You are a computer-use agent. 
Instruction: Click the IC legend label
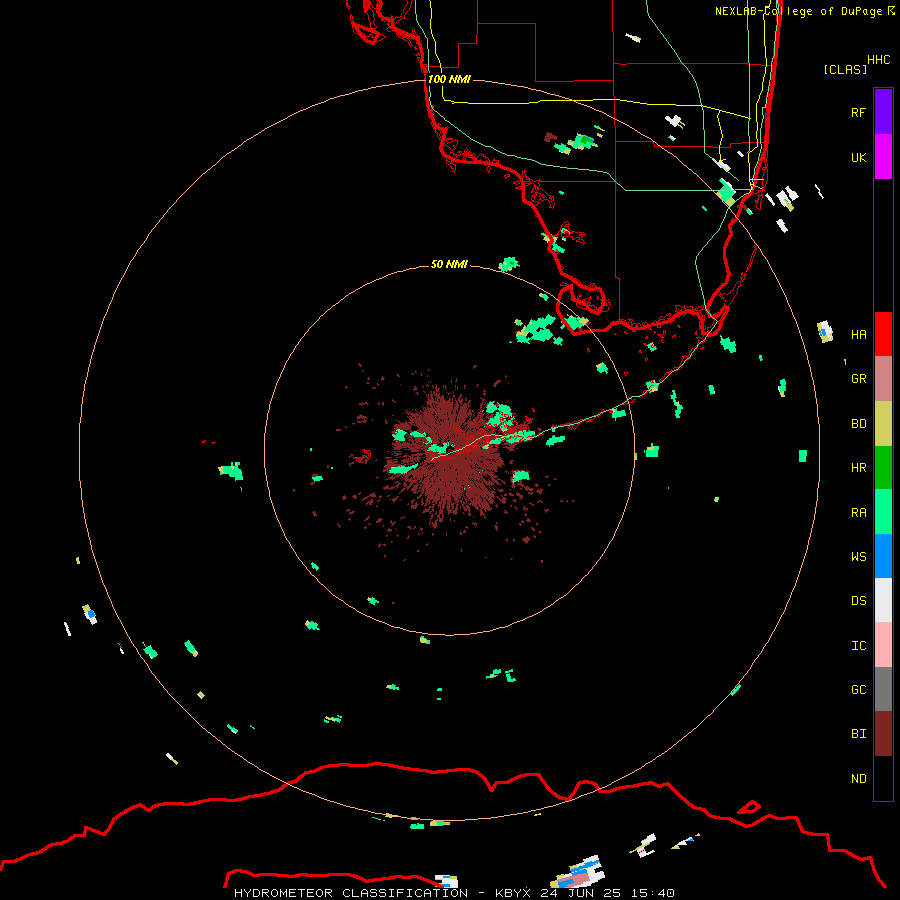tap(858, 646)
